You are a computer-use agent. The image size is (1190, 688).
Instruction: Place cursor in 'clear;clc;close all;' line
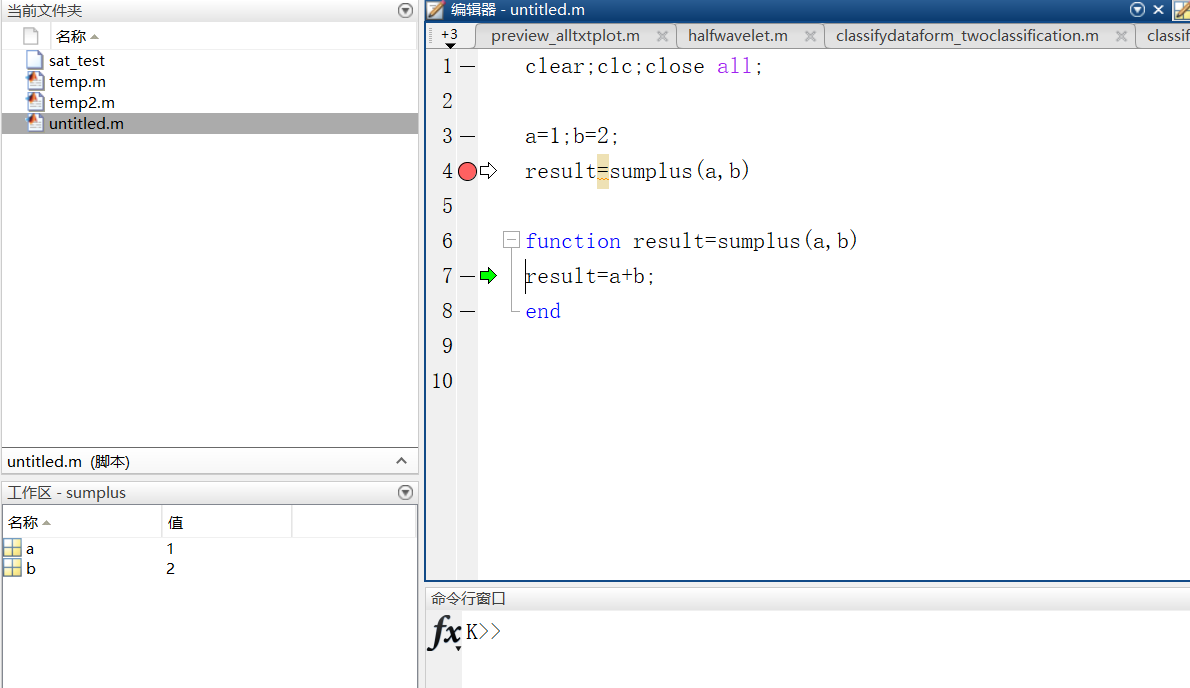(644, 67)
